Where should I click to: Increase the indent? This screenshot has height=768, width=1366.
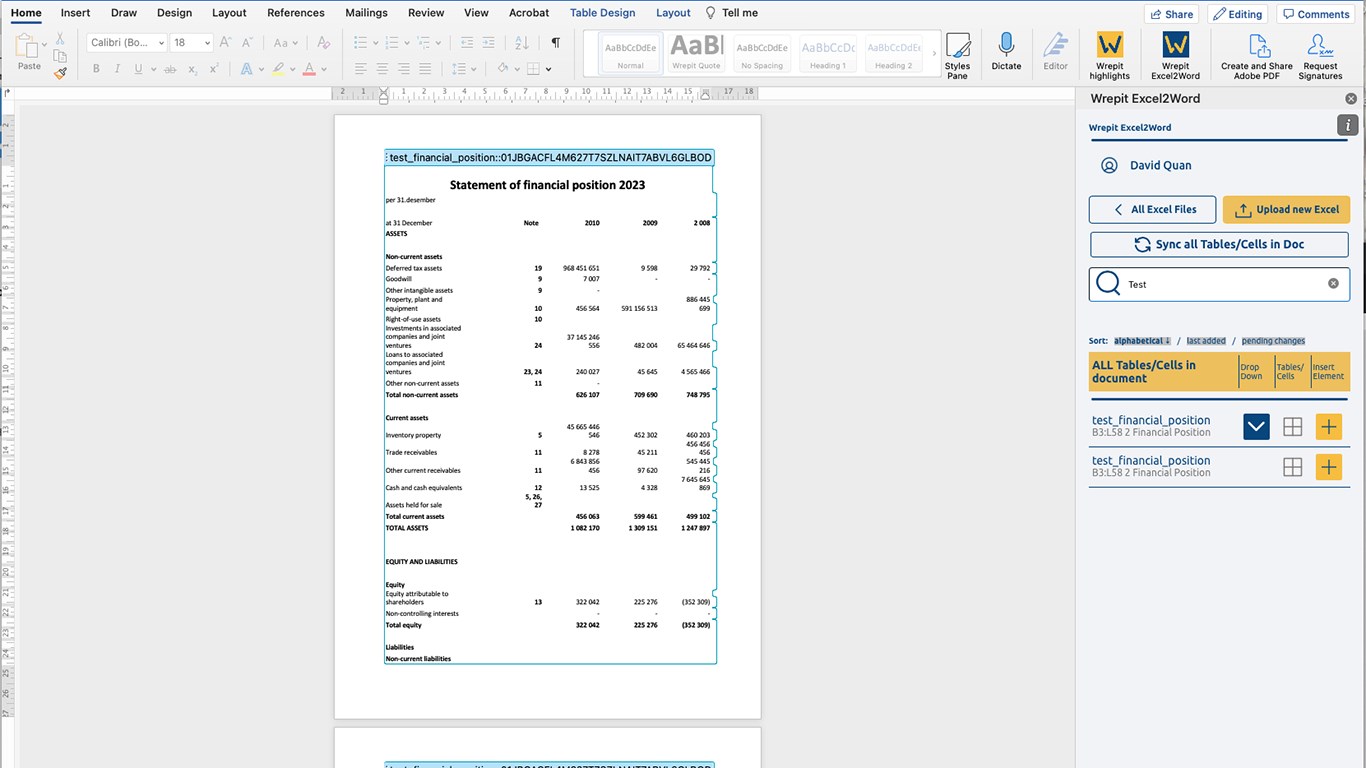pyautogui.click(x=488, y=42)
